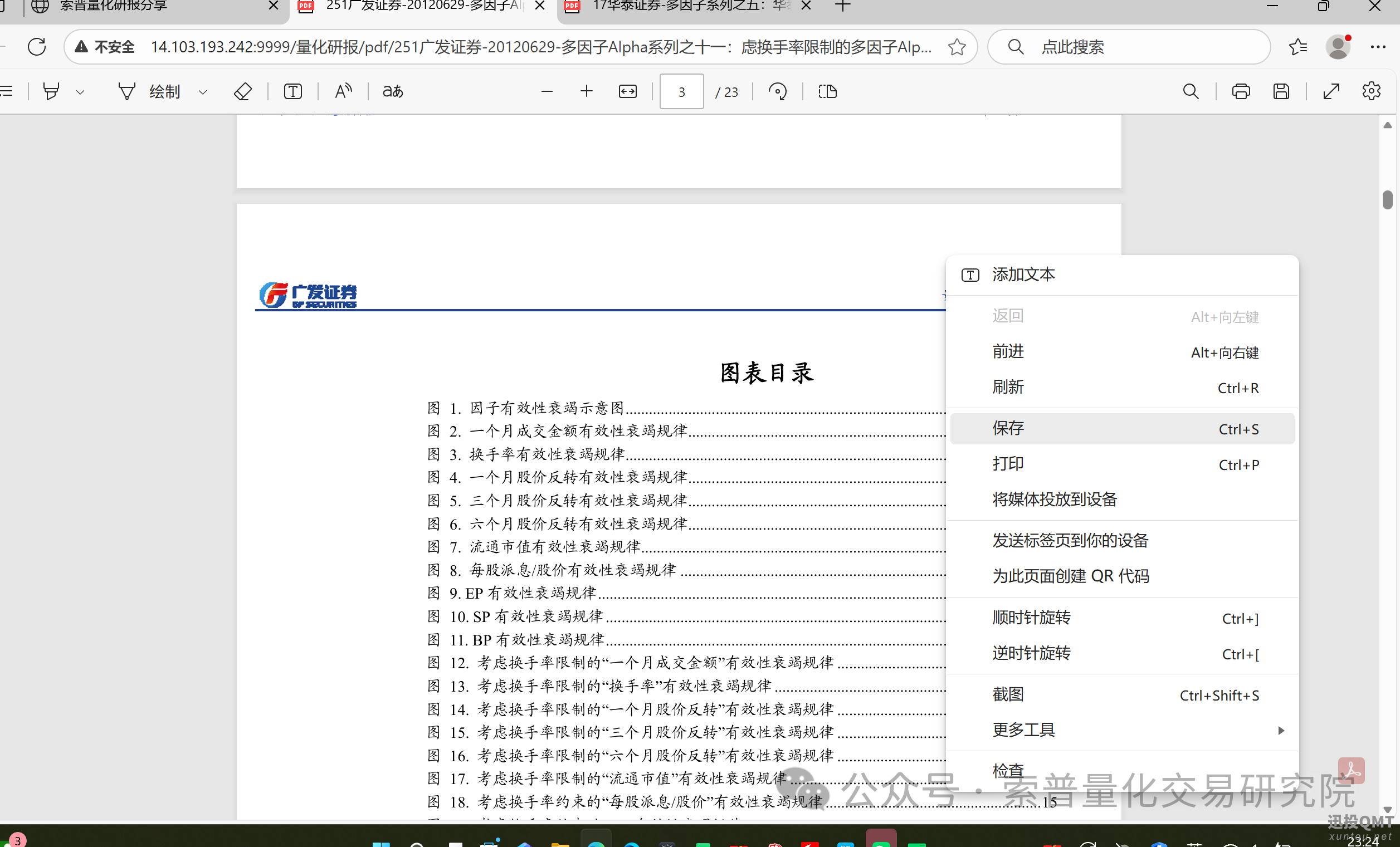Open the translate tool
The image size is (1400, 847).
tap(392, 91)
